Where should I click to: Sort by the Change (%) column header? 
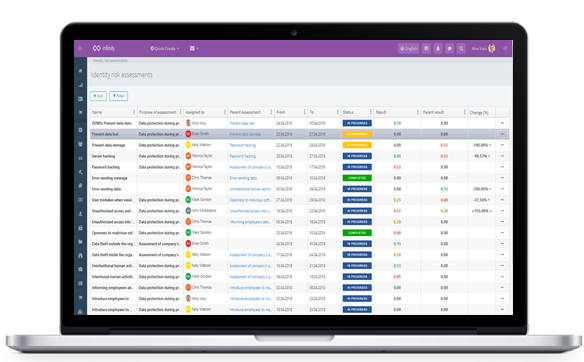pos(479,112)
